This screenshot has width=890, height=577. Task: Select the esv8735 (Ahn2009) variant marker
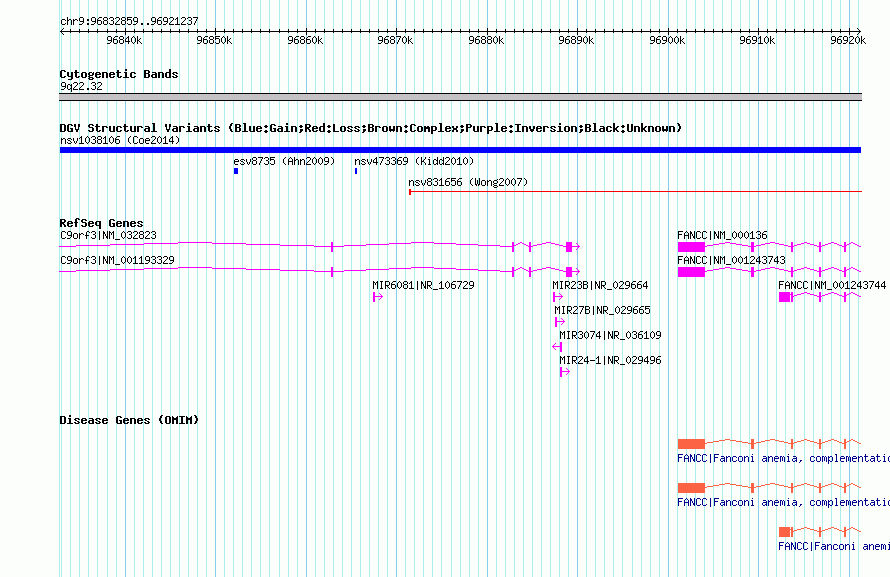(x=236, y=171)
